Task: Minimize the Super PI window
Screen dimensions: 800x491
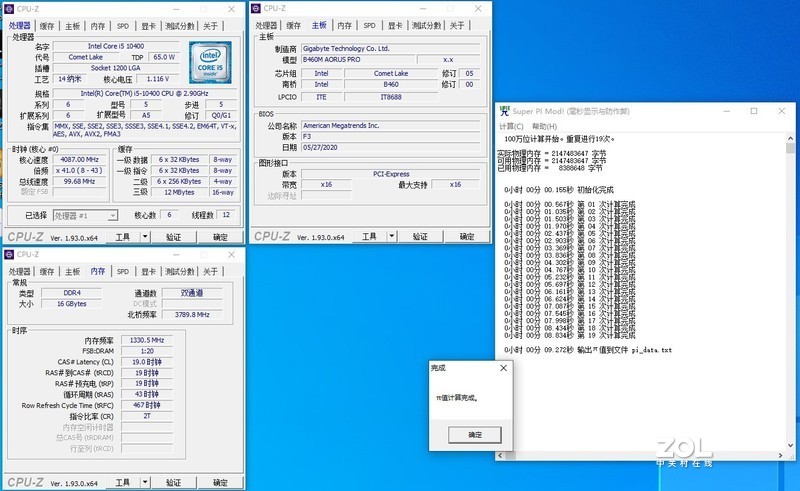Action: pos(727,111)
